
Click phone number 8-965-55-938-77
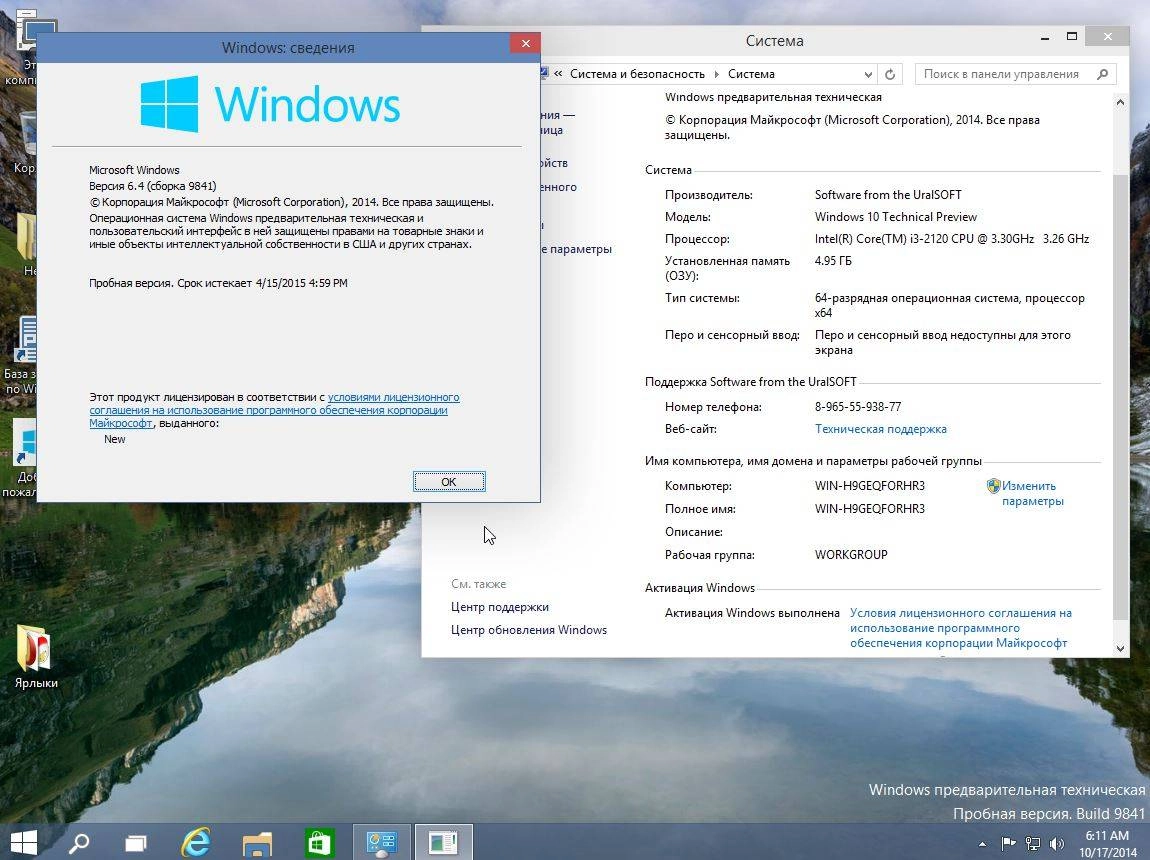pyautogui.click(x=857, y=407)
